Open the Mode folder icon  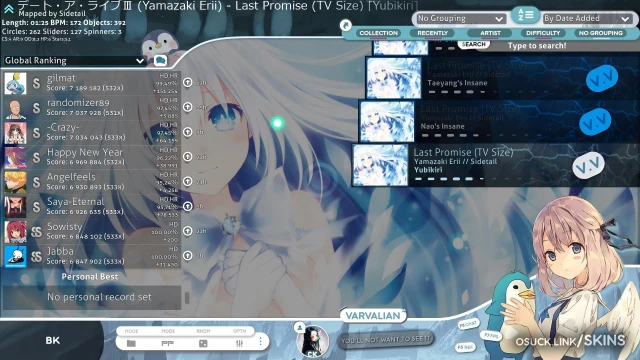click(131, 343)
